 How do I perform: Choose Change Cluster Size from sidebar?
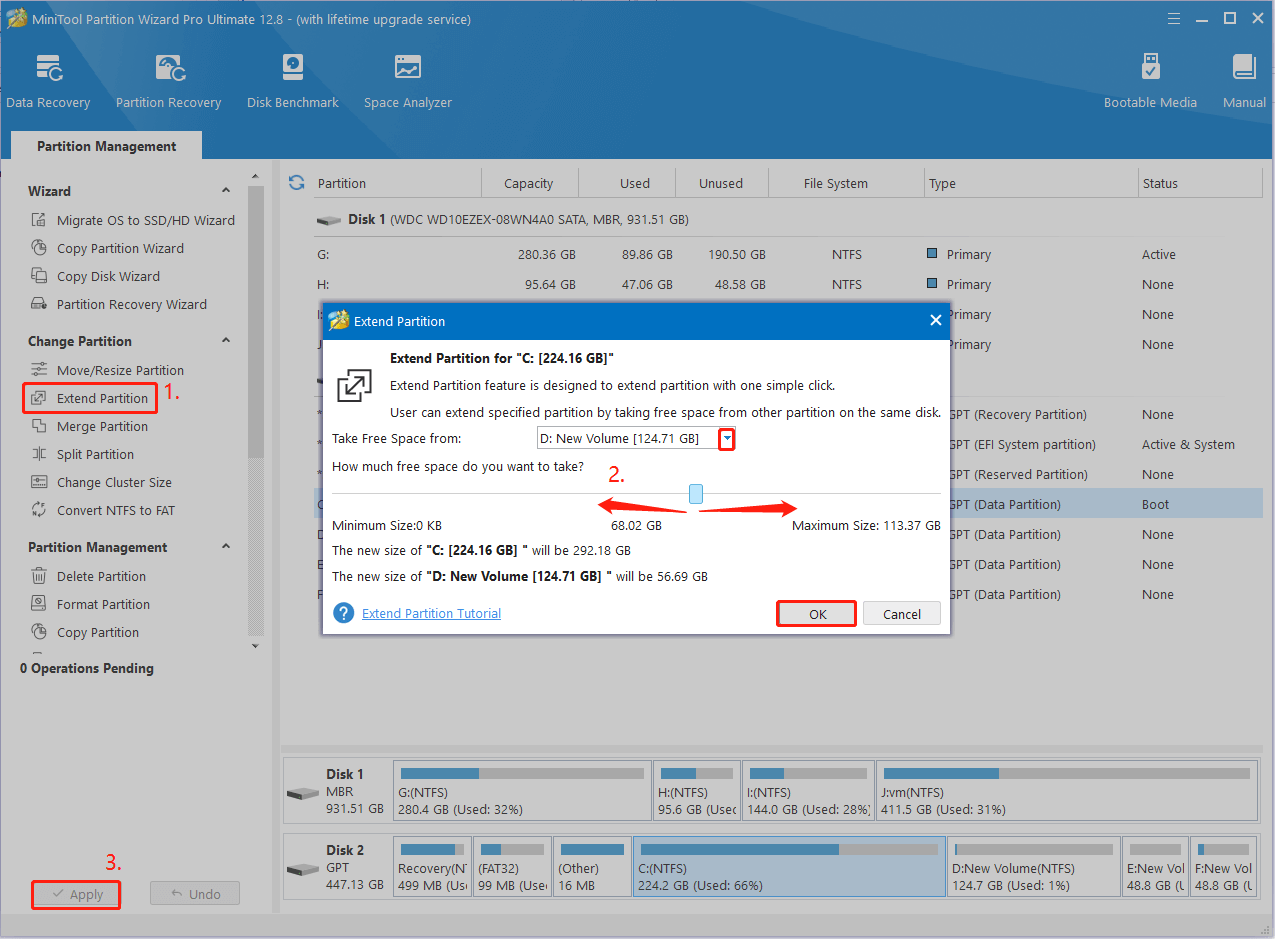114,482
